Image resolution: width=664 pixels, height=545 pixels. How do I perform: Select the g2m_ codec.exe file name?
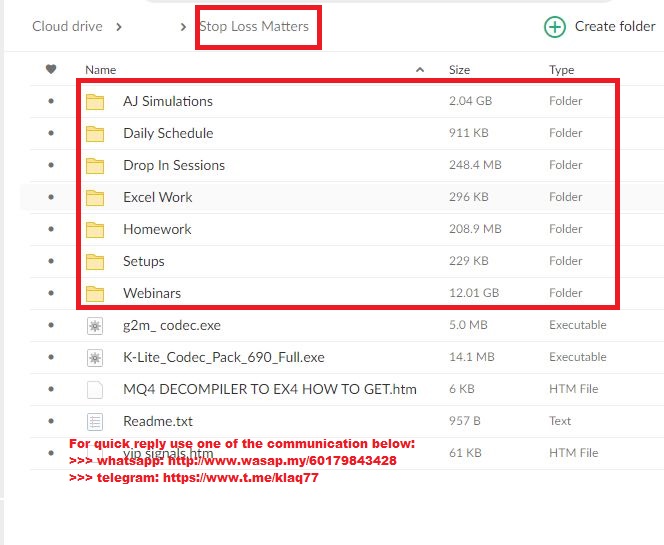(x=172, y=326)
